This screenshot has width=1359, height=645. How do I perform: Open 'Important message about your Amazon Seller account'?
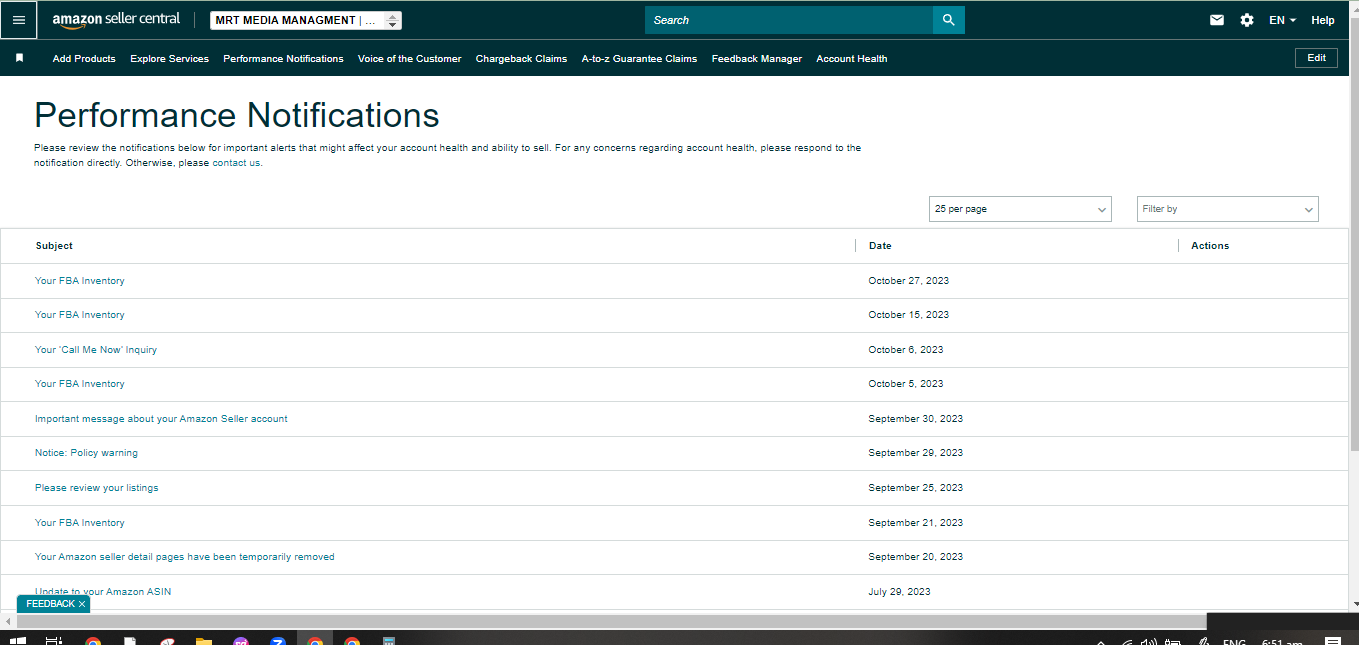pos(161,419)
